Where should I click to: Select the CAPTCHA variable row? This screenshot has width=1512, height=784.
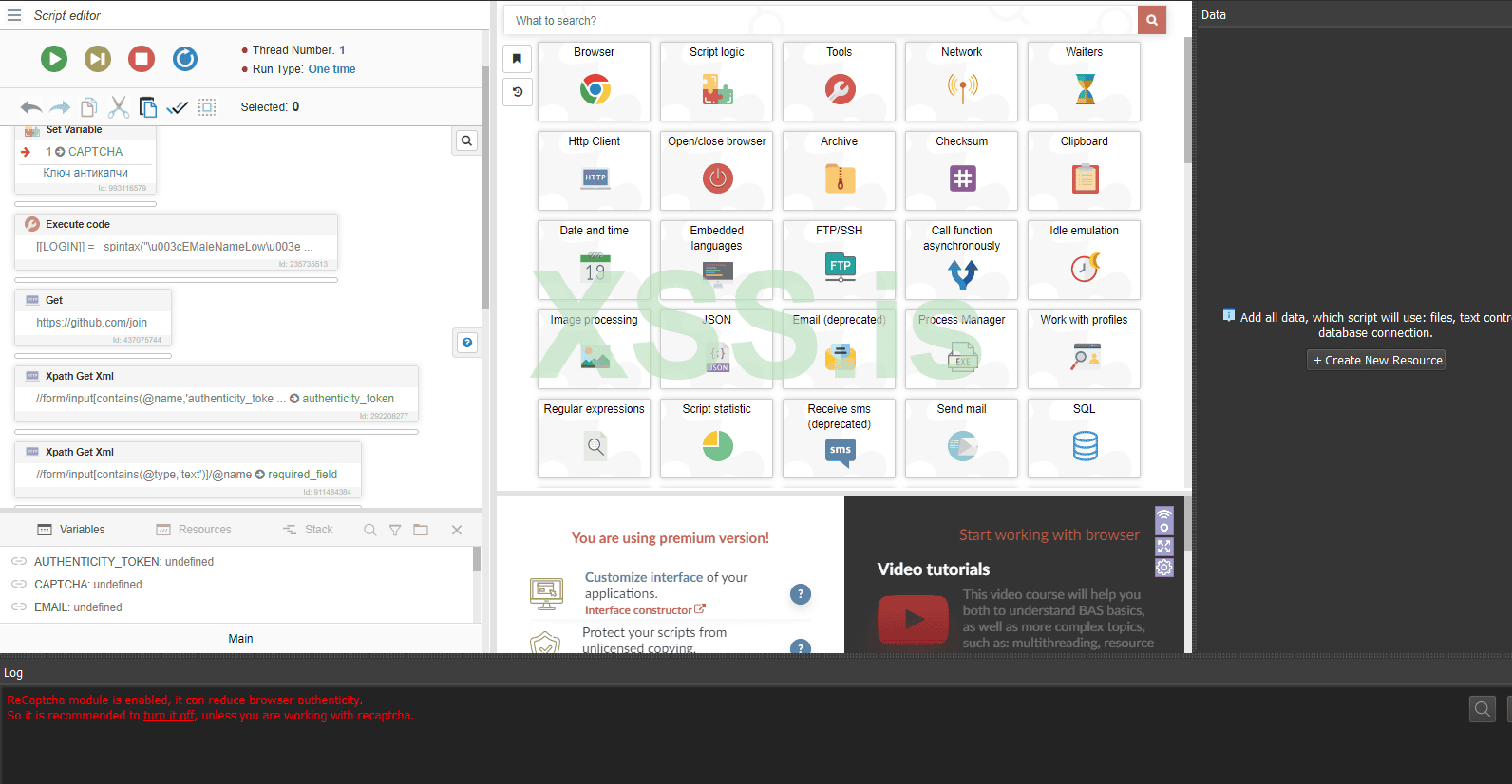point(88,585)
